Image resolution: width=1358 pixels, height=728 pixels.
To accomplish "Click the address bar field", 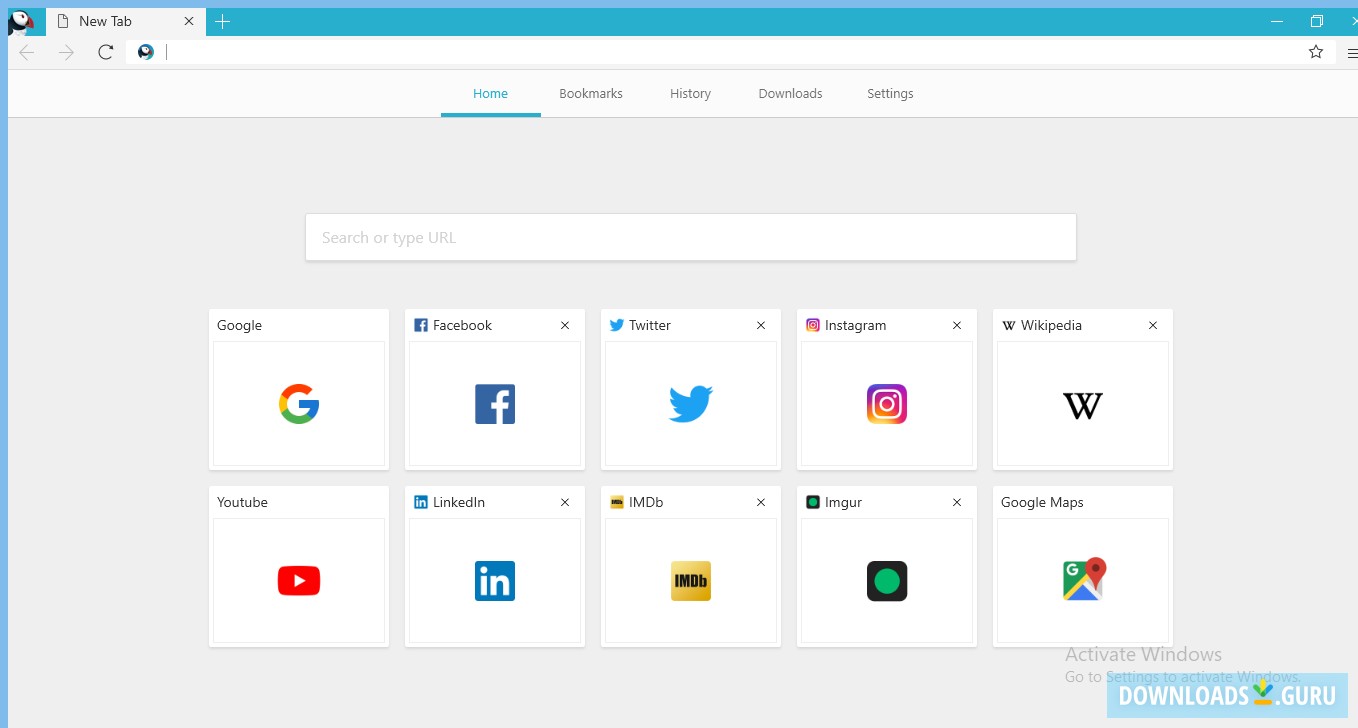I will [730, 52].
